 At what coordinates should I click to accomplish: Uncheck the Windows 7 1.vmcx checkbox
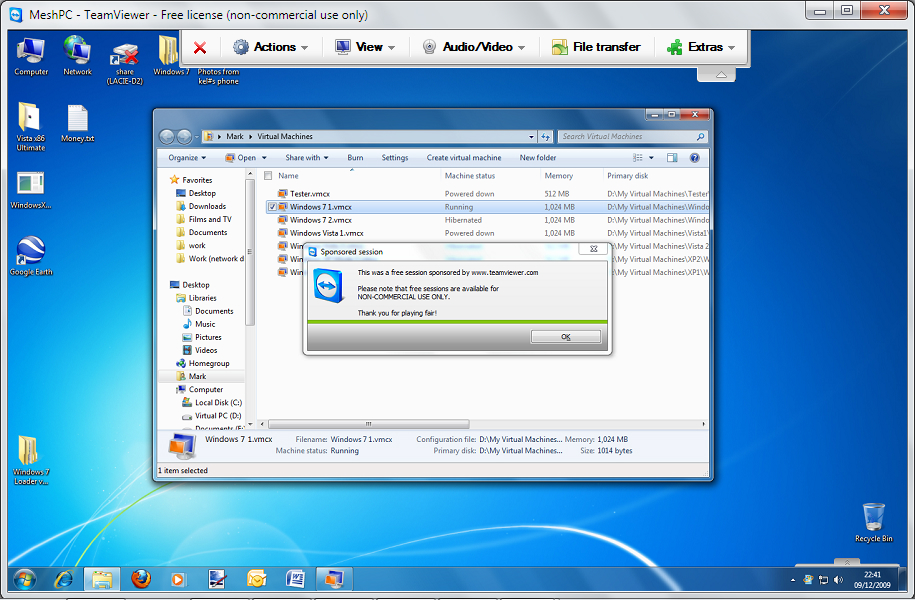click(273, 207)
